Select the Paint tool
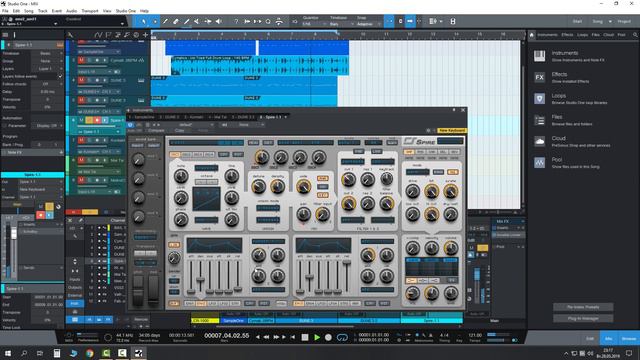The width and height of the screenshot is (640, 360). tap(187, 21)
